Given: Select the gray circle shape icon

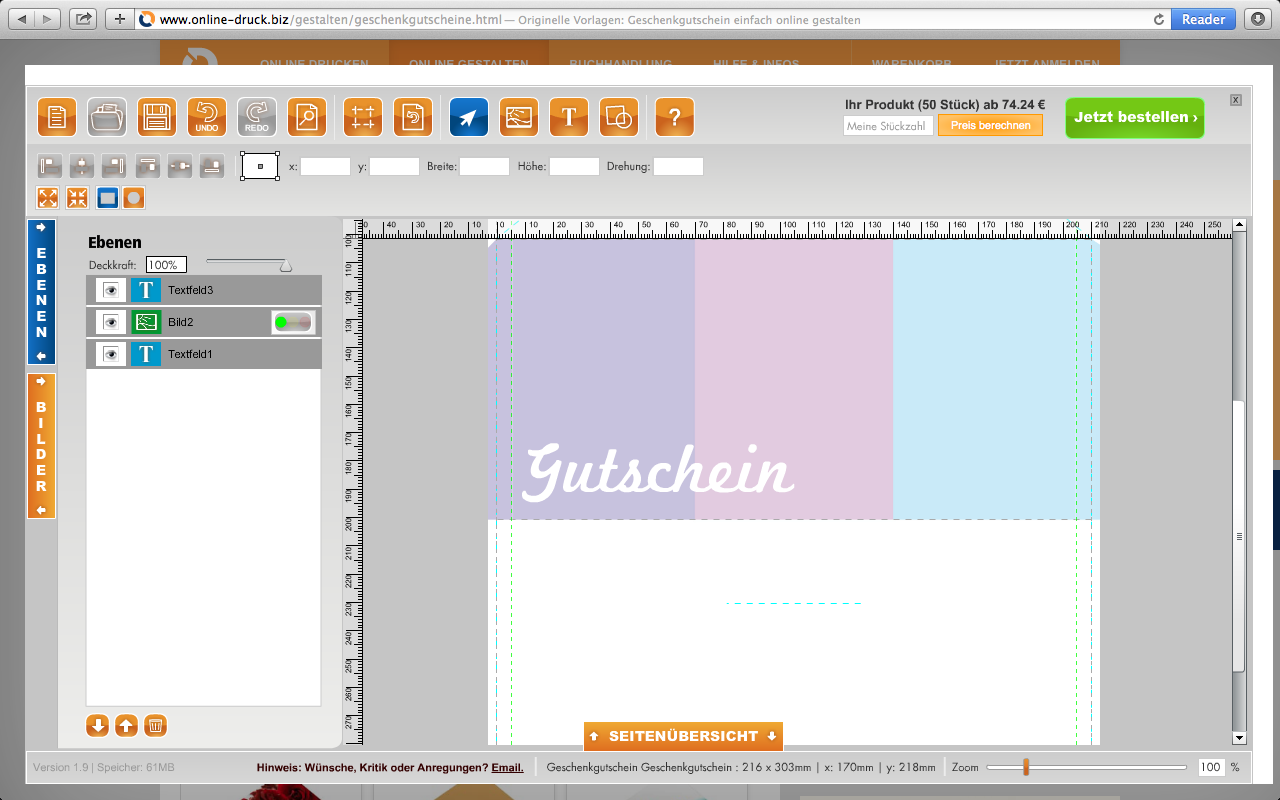Looking at the screenshot, I should [134, 197].
